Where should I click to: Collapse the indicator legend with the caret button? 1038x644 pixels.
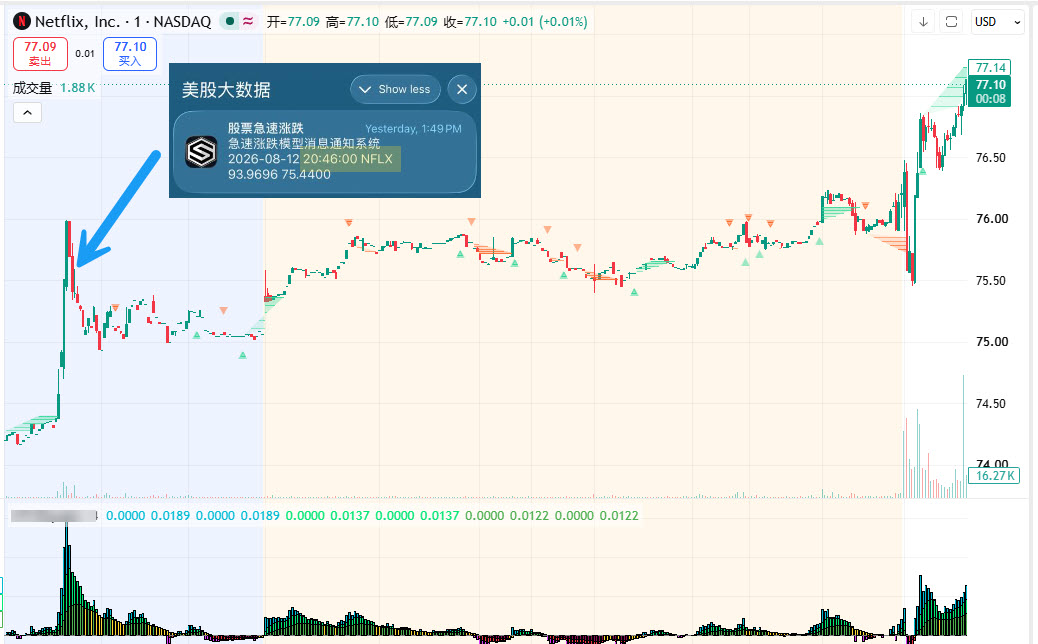[27, 113]
